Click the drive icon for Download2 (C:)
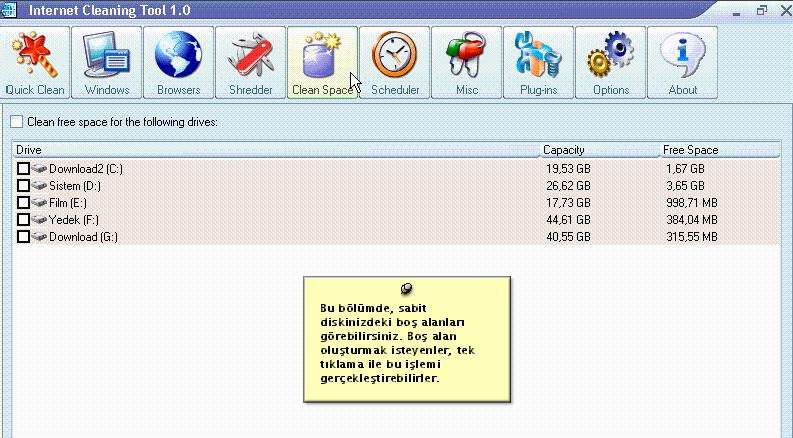The width and height of the screenshot is (793, 438). pyautogui.click(x=39, y=168)
